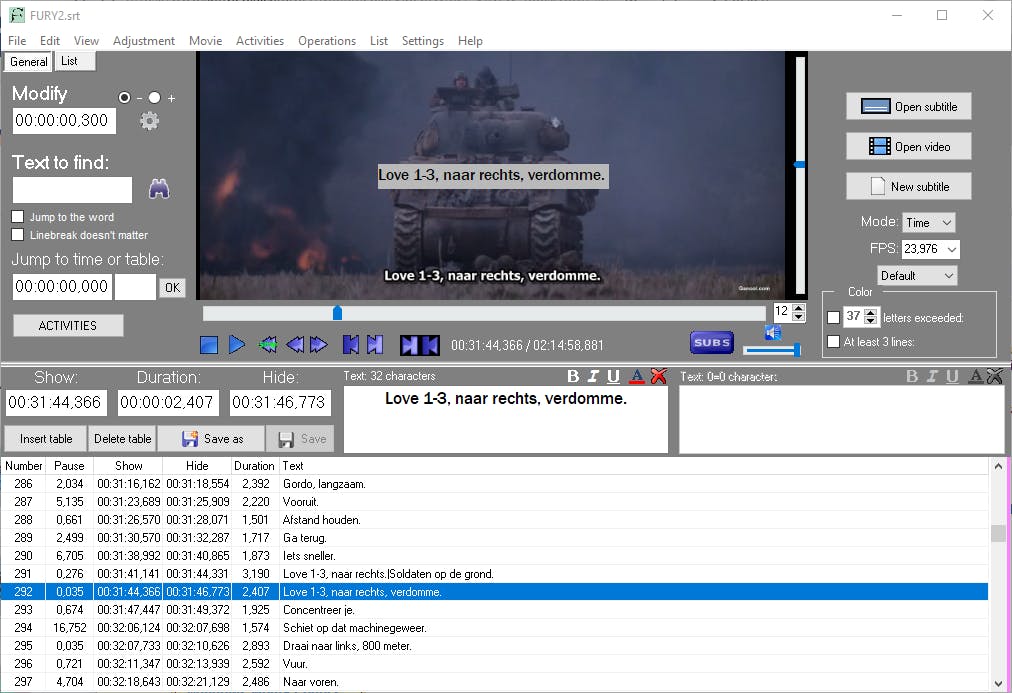Image resolution: width=1012 pixels, height=693 pixels.
Task: Open the Mode dropdown showing Time
Action: click(x=928, y=223)
